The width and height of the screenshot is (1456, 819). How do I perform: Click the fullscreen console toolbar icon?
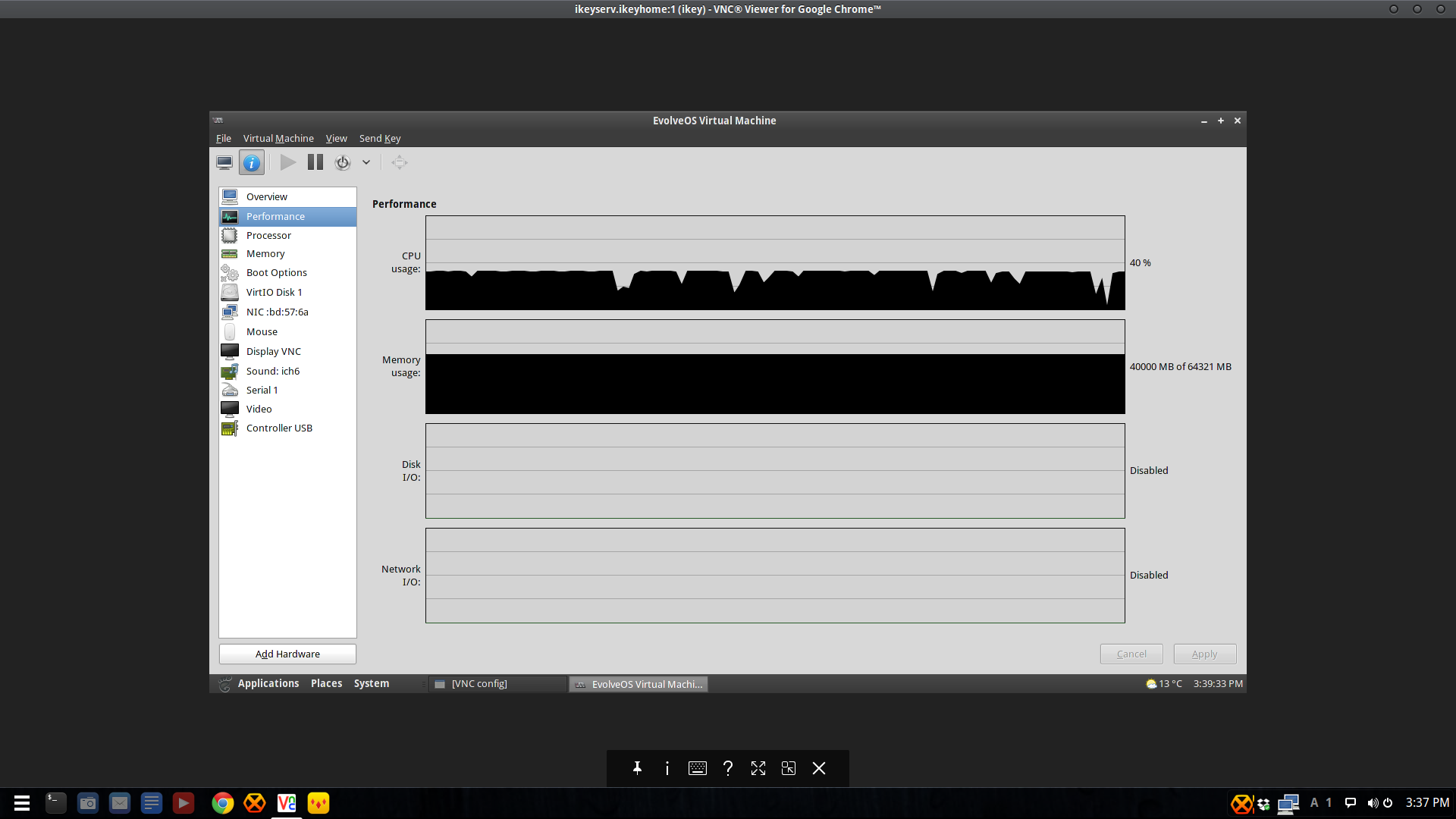point(400,162)
